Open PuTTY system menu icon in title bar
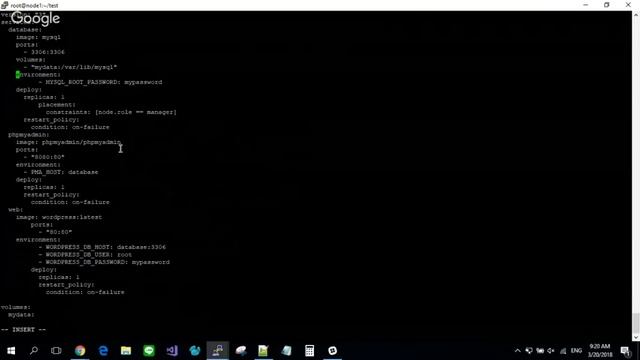This screenshot has width=640, height=360. click(4, 5)
